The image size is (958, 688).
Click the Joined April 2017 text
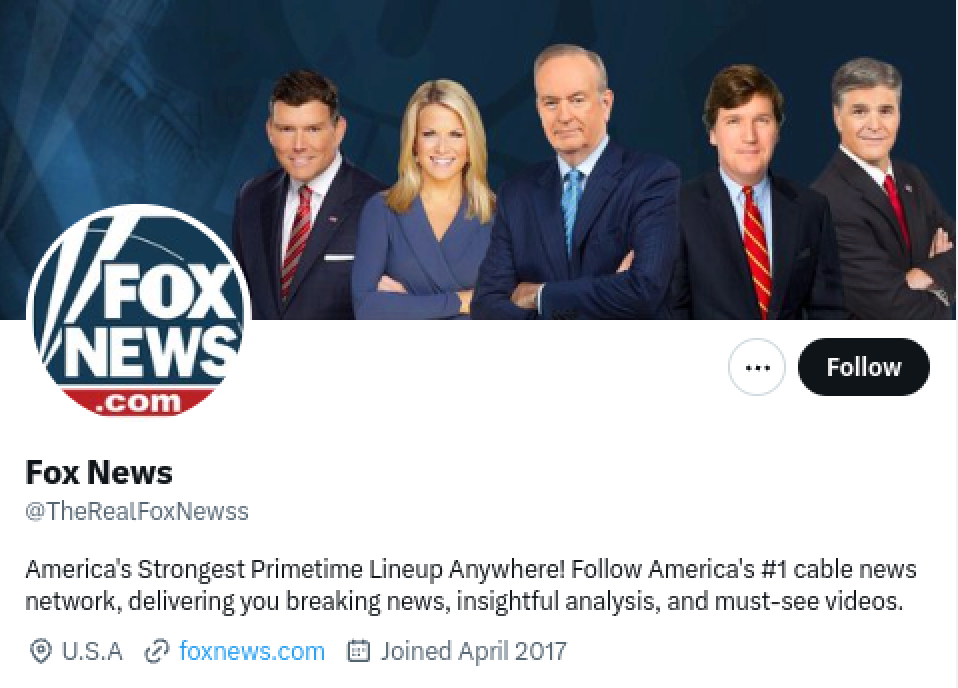point(474,651)
